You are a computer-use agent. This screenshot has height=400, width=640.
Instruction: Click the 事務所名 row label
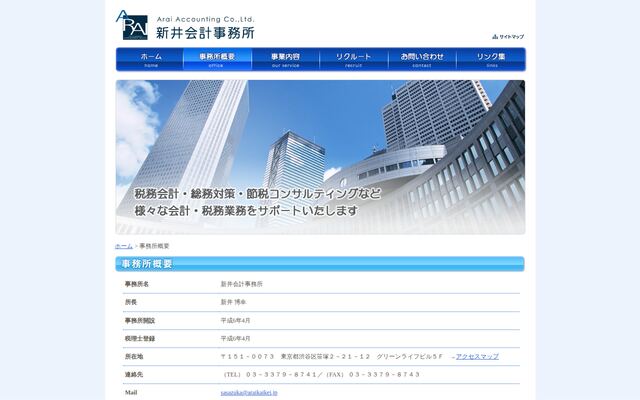click(137, 284)
